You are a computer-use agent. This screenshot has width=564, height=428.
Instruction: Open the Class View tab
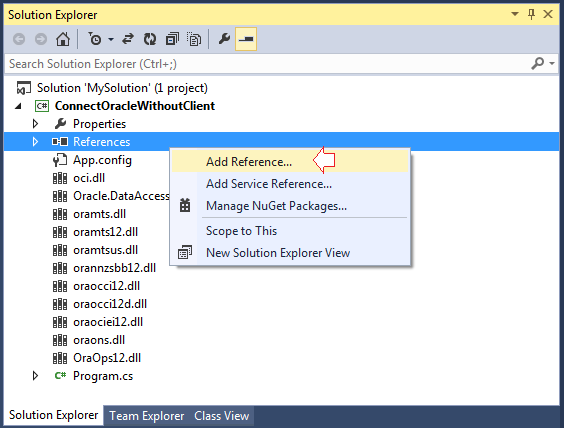point(222,416)
